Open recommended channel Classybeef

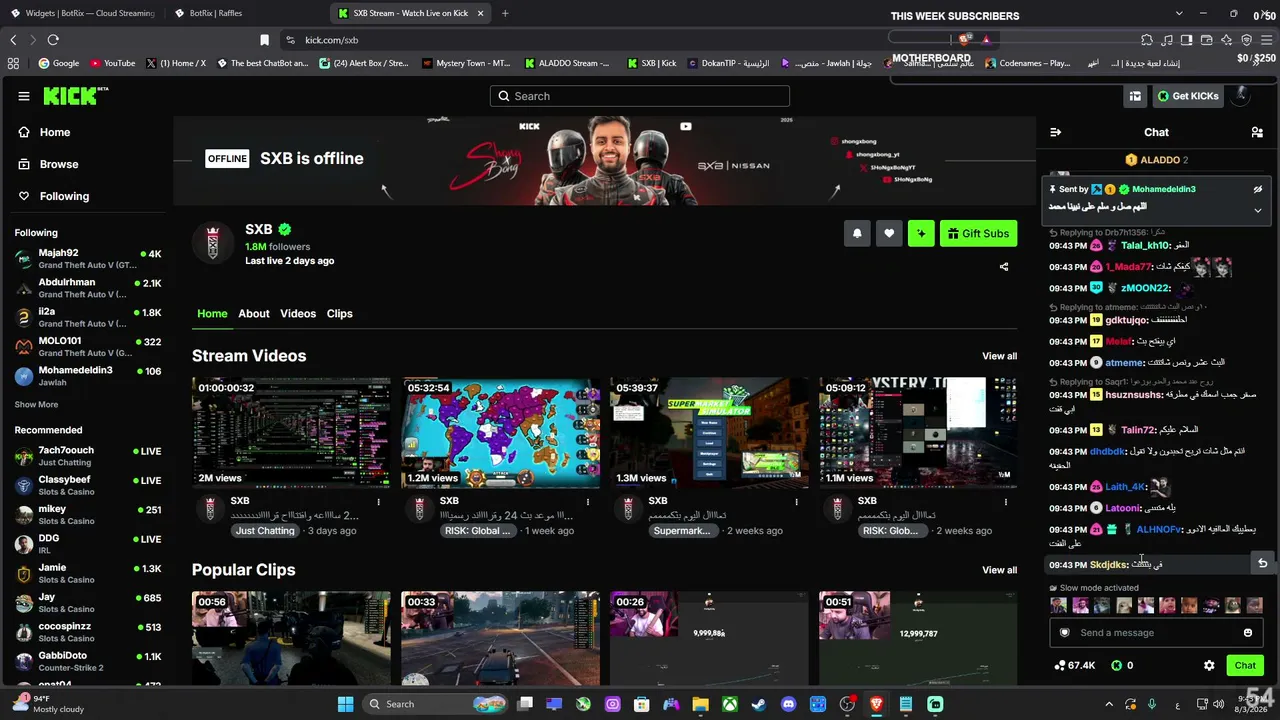tap(88, 485)
